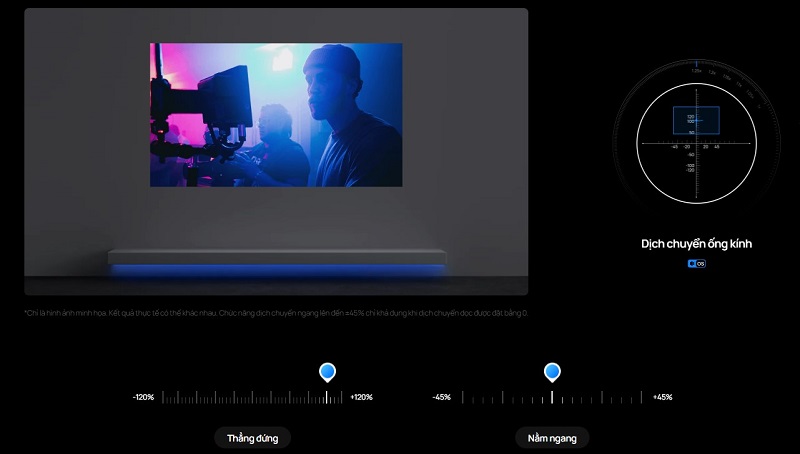The height and width of the screenshot is (454, 800).
Task: Click the "Dịch chuyển ống kính" heading
Action: (696, 244)
